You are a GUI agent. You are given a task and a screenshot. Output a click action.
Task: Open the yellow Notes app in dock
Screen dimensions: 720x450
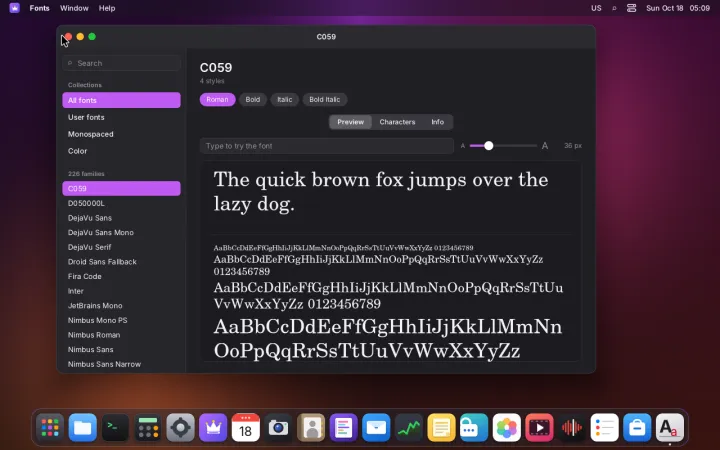click(441, 428)
